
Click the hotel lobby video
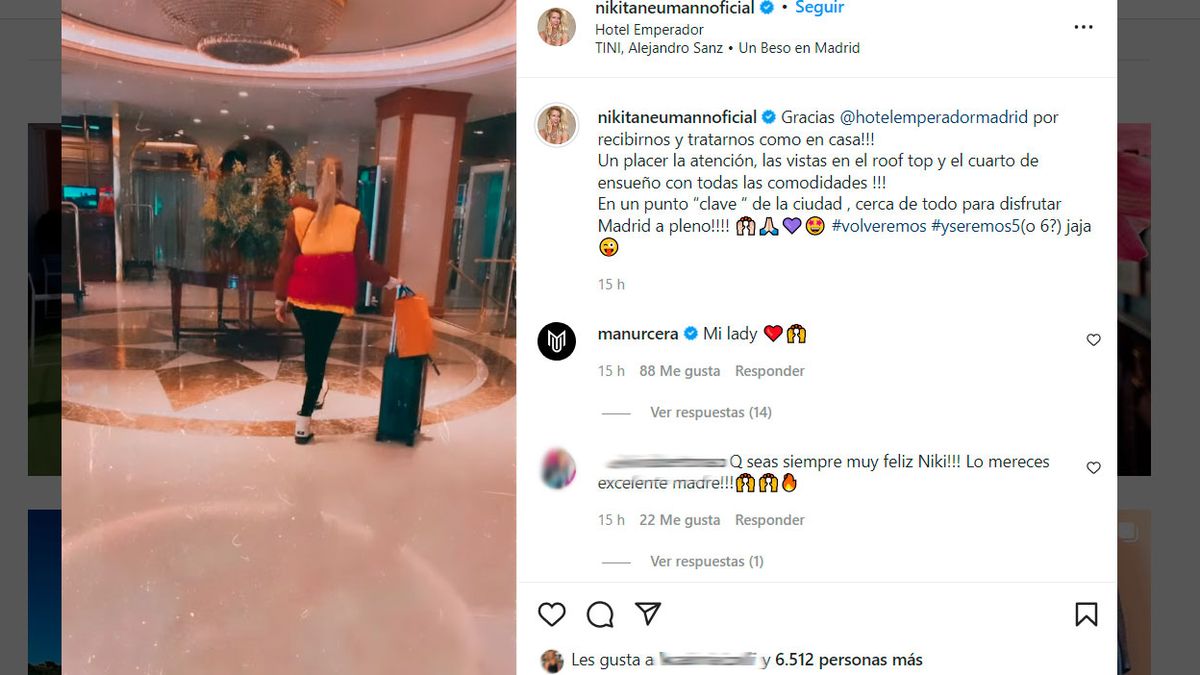289,338
